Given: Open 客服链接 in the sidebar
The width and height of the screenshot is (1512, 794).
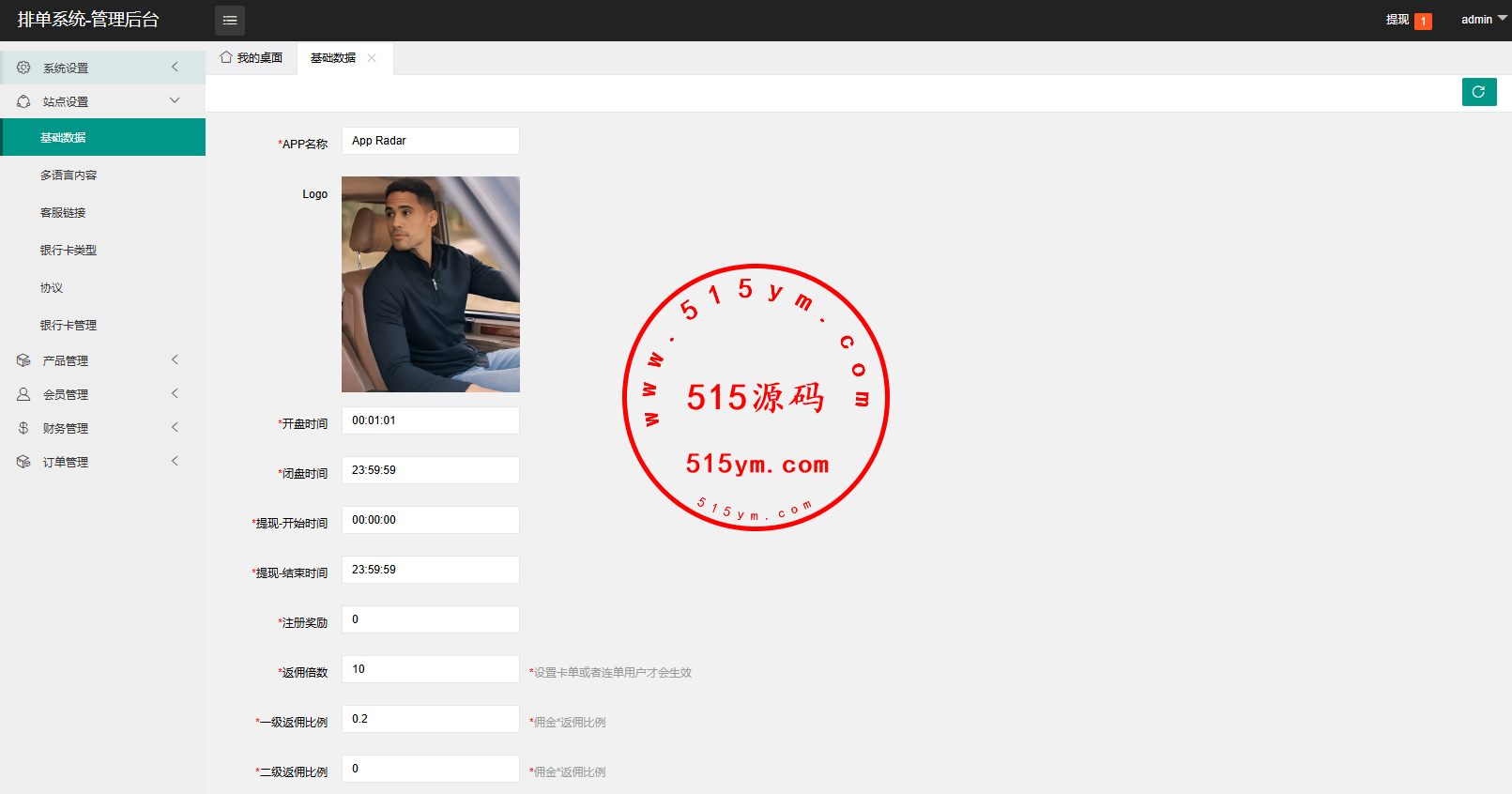Looking at the screenshot, I should (x=103, y=212).
